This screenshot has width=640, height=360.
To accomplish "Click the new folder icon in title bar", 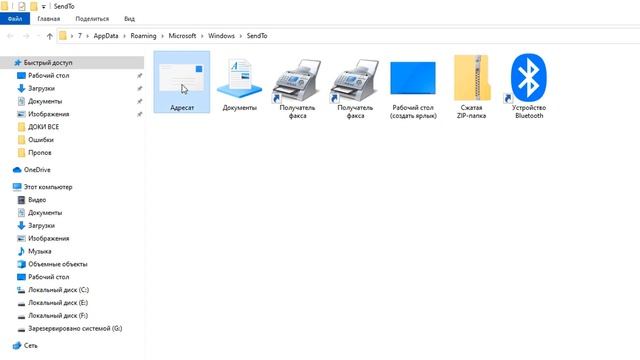I will pos(33,6).
